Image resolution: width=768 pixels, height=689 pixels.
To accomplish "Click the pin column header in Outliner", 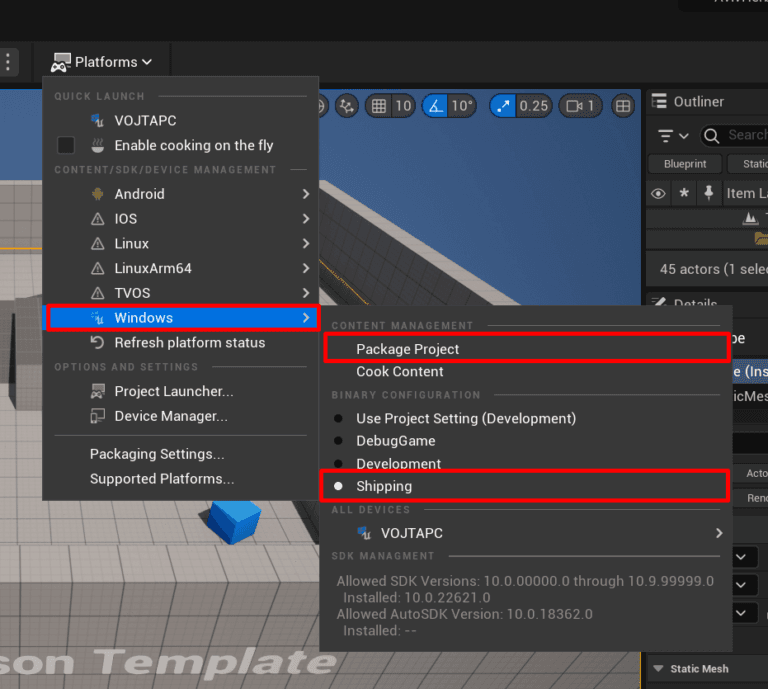I will click(708, 193).
